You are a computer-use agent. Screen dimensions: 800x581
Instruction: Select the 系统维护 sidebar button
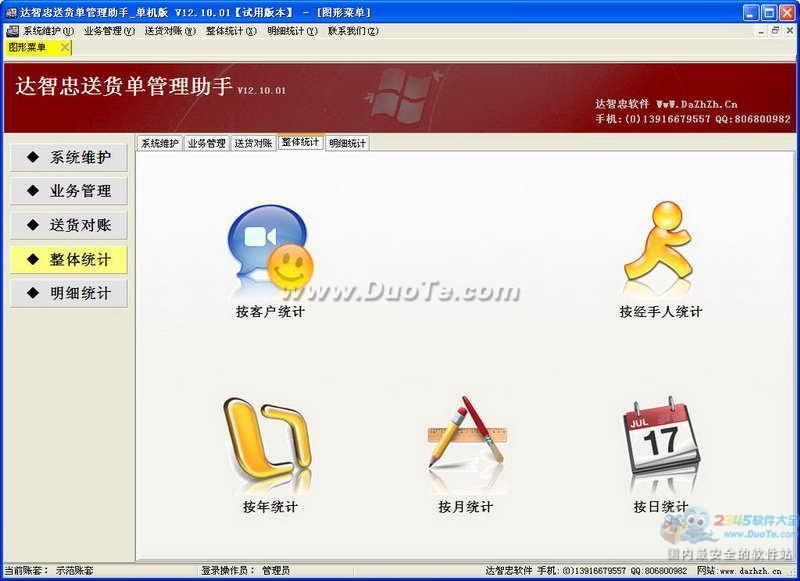click(68, 157)
